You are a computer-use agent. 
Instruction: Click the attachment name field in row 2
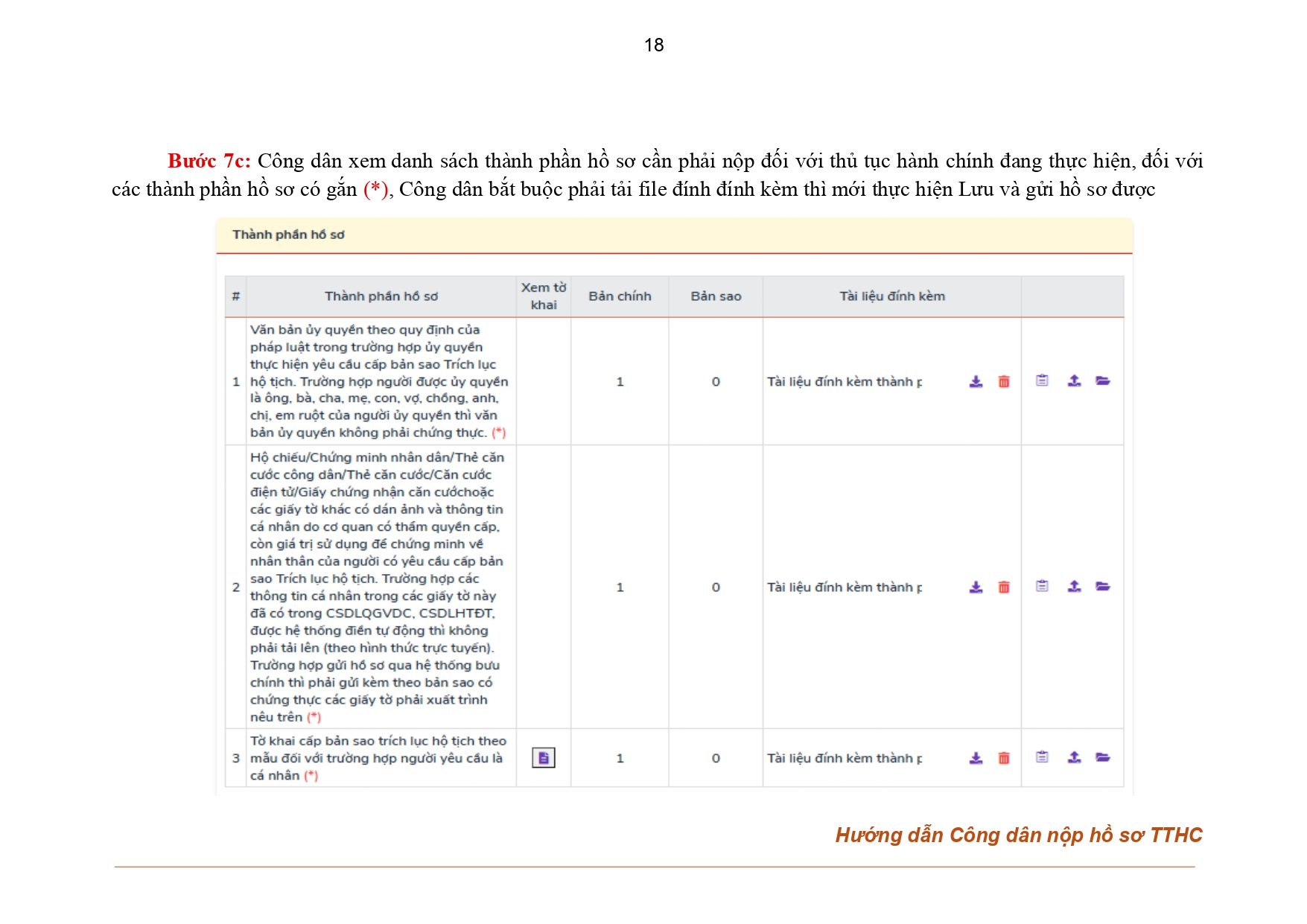tap(845, 587)
